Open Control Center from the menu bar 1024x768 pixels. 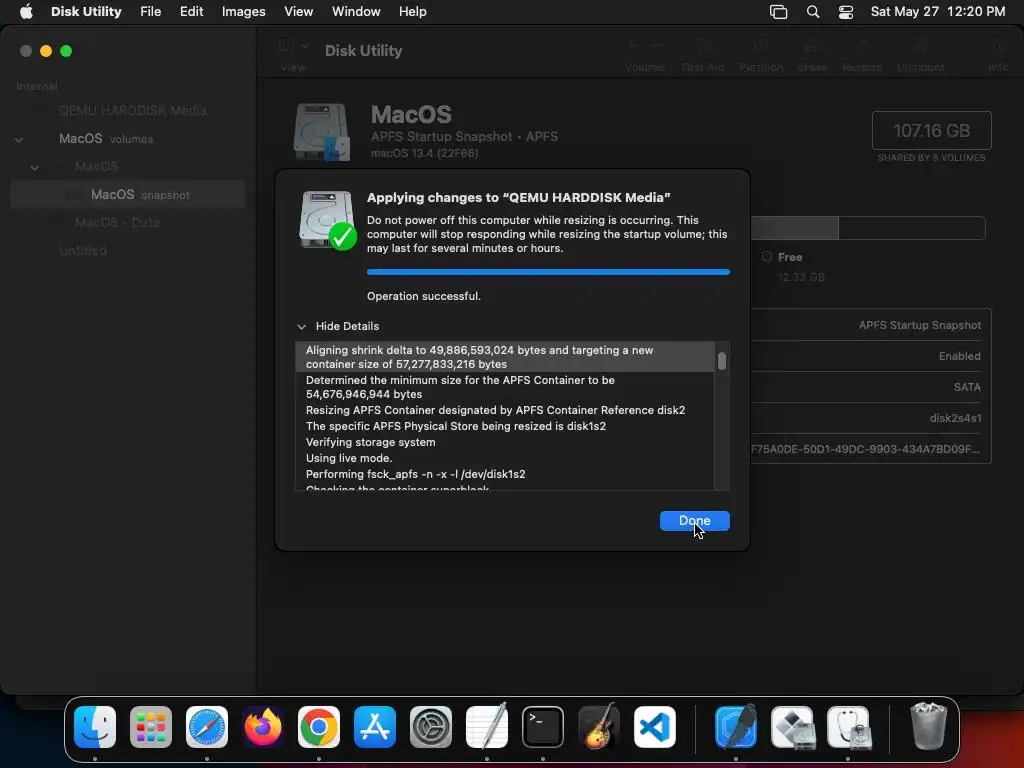(x=846, y=12)
